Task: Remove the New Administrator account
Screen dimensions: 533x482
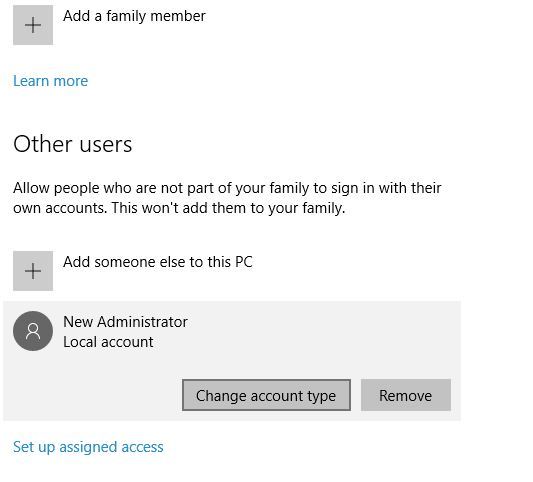Action: point(406,395)
